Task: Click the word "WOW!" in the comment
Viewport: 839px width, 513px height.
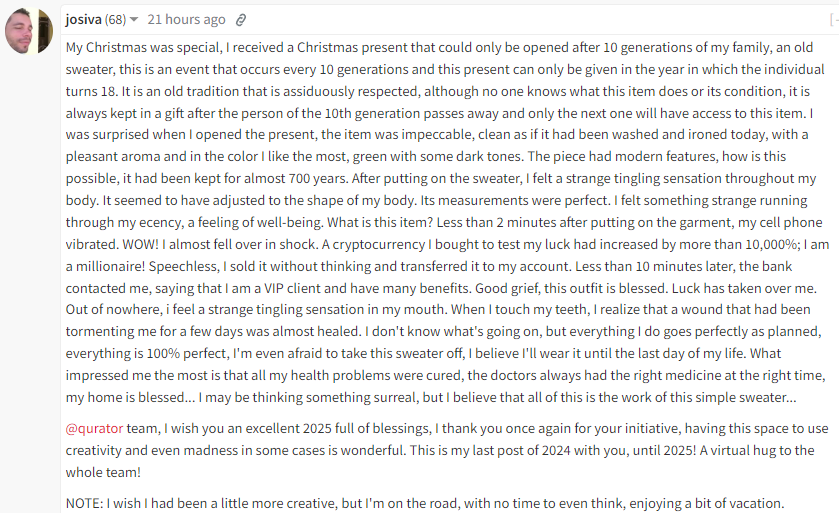Action: 141,244
